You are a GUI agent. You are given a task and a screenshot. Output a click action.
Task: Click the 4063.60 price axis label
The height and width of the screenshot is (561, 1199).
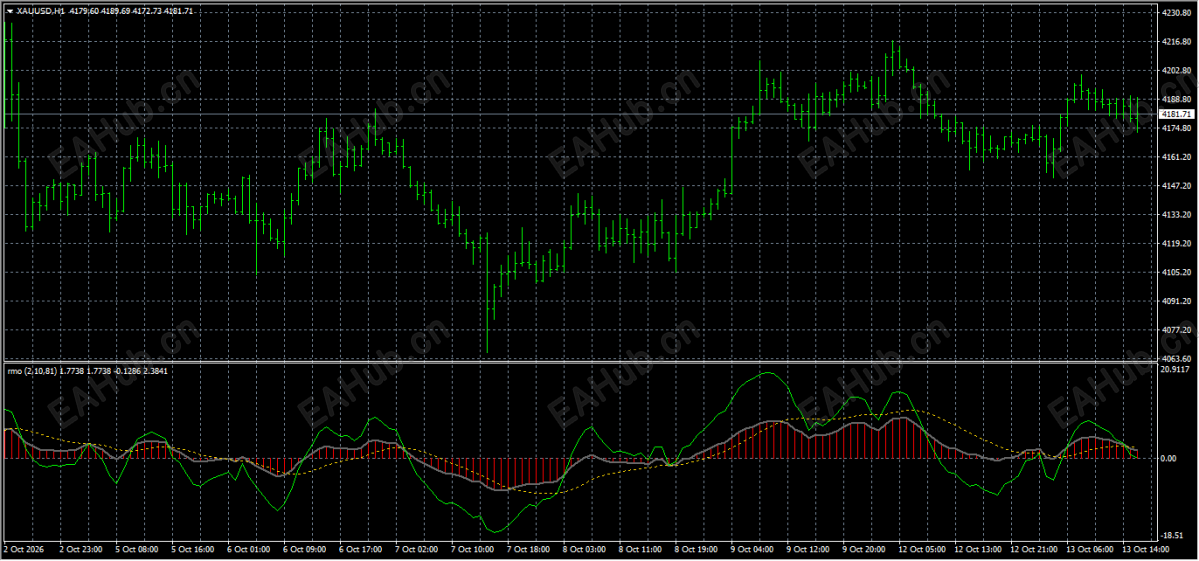(x=1176, y=358)
